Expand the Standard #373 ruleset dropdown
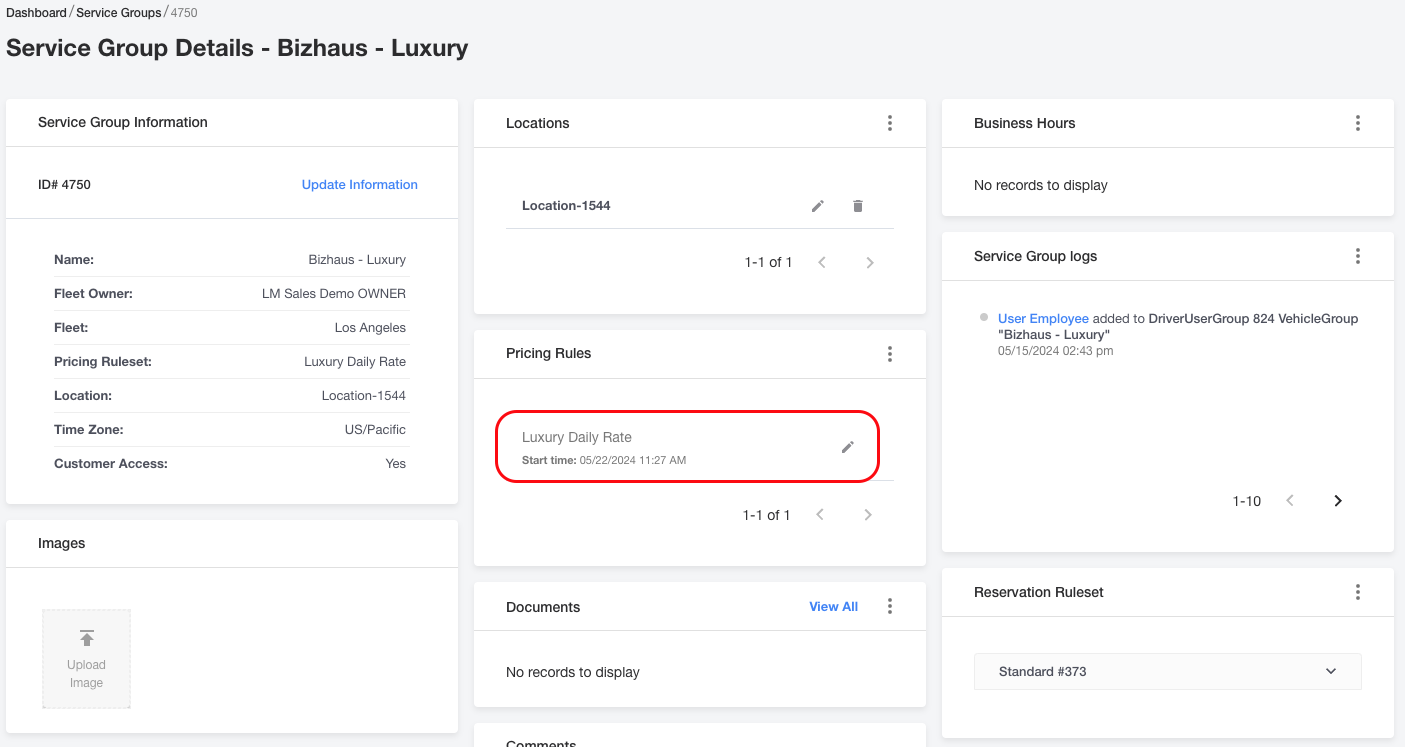Viewport: 1405px width, 747px height. (1168, 672)
